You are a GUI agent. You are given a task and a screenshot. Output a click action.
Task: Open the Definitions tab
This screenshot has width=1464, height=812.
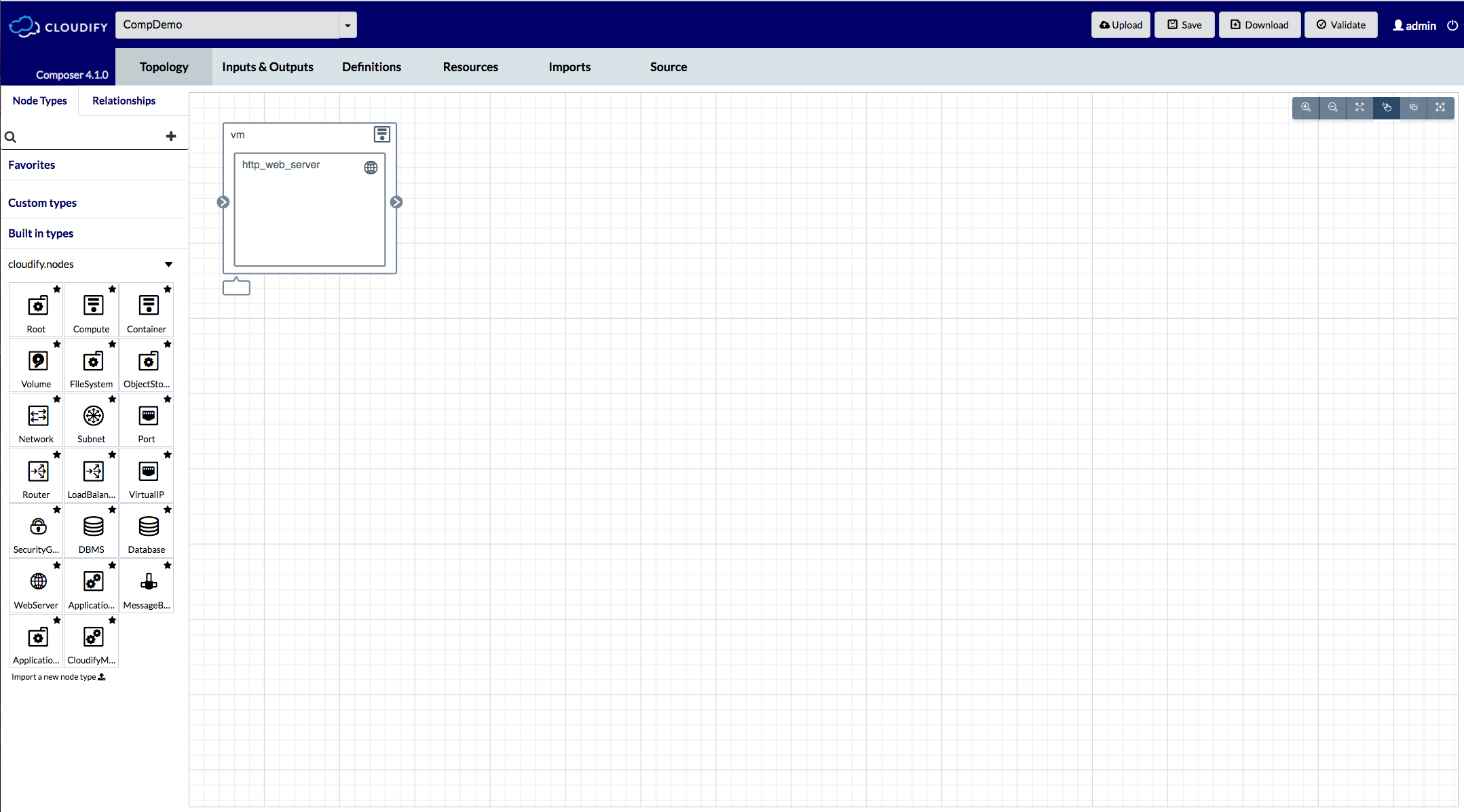pos(371,66)
